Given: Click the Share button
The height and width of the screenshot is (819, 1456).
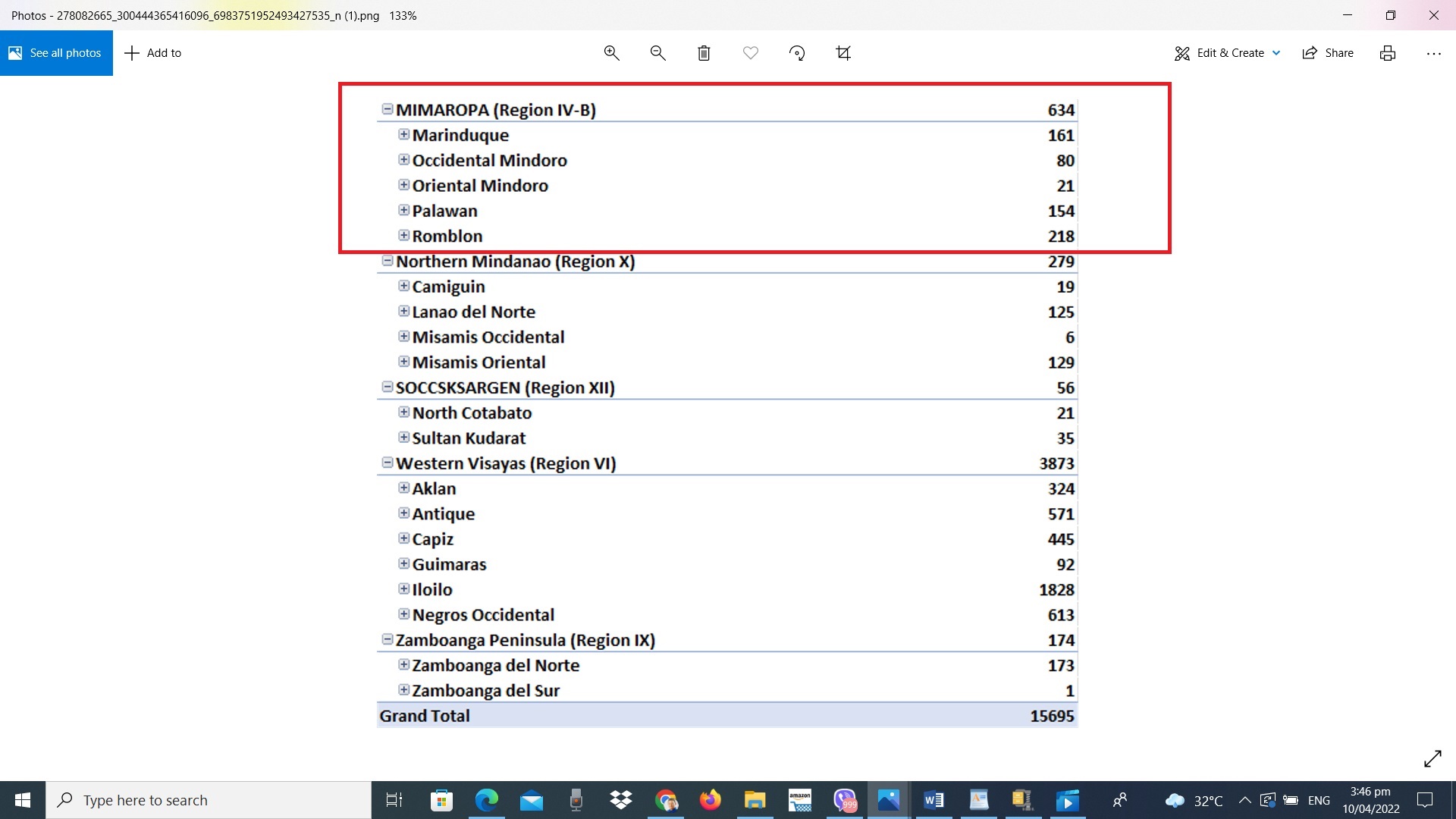Looking at the screenshot, I should pos(1328,53).
